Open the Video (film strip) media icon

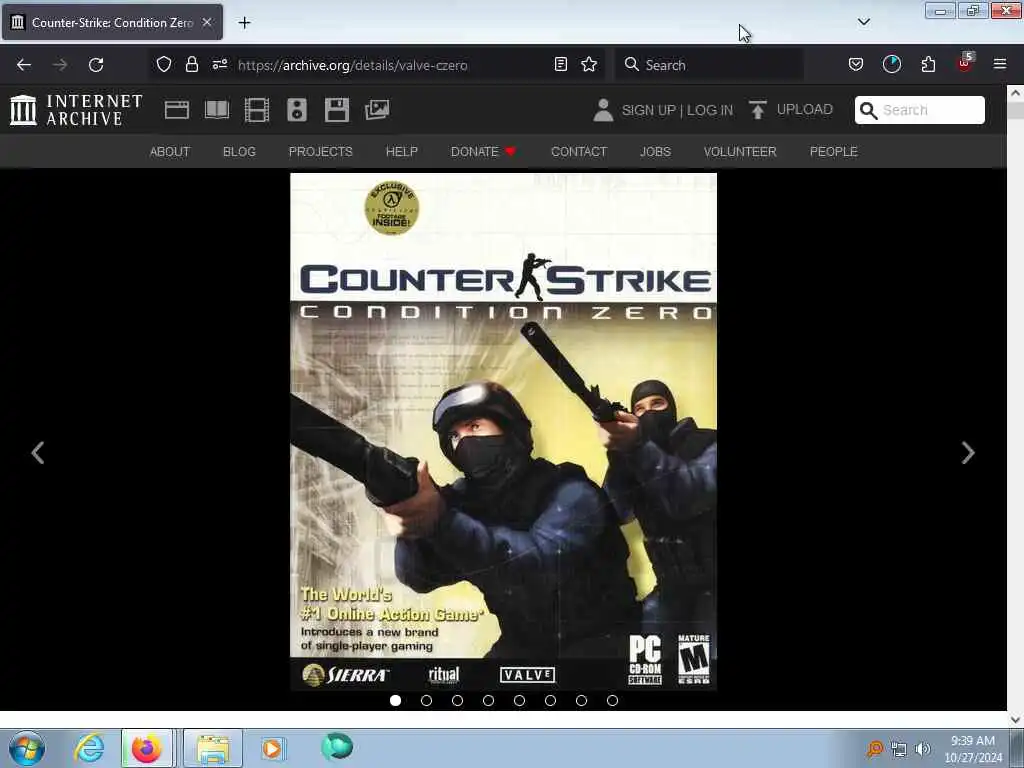click(257, 110)
